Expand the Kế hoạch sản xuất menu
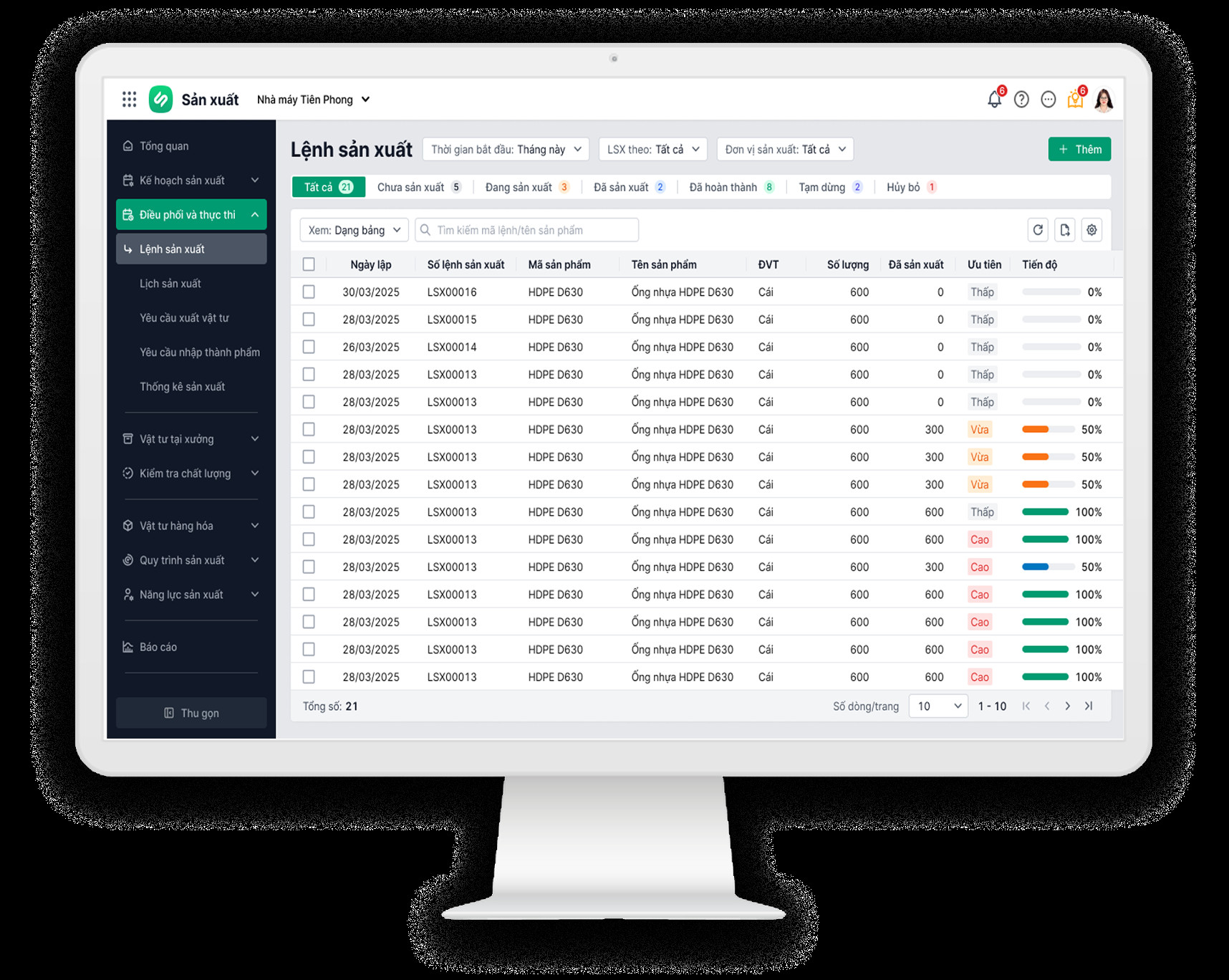The height and width of the screenshot is (980, 1229). pyautogui.click(x=191, y=181)
